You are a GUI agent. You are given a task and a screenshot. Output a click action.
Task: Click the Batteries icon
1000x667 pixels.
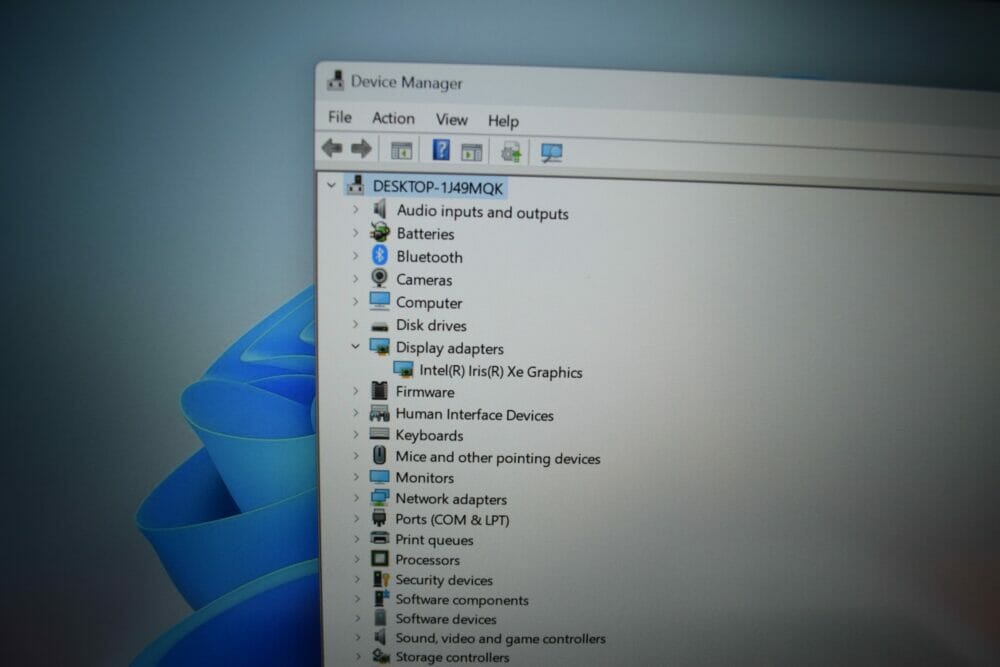pos(380,231)
